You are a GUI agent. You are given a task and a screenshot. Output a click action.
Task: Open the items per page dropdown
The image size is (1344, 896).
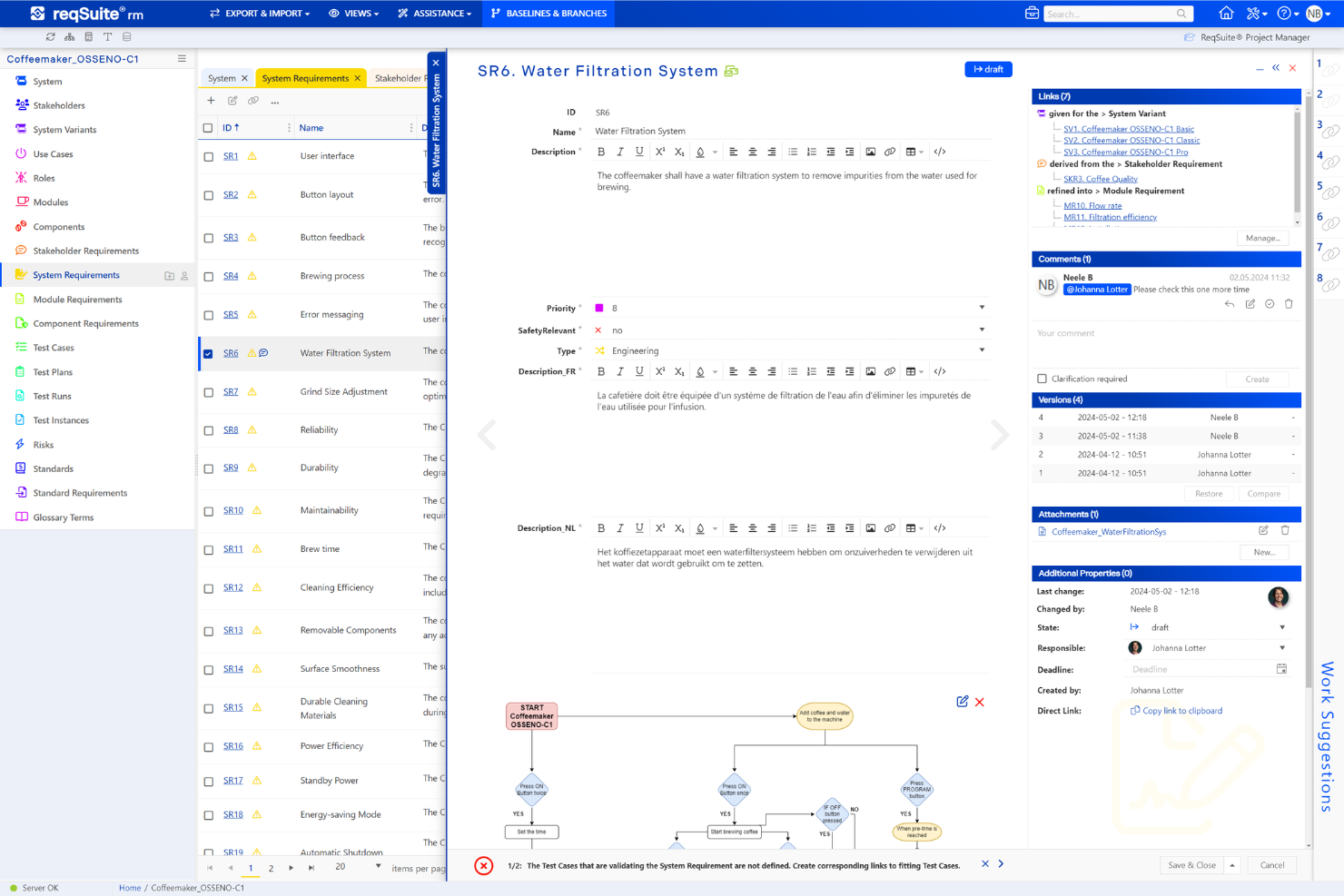pos(379,867)
